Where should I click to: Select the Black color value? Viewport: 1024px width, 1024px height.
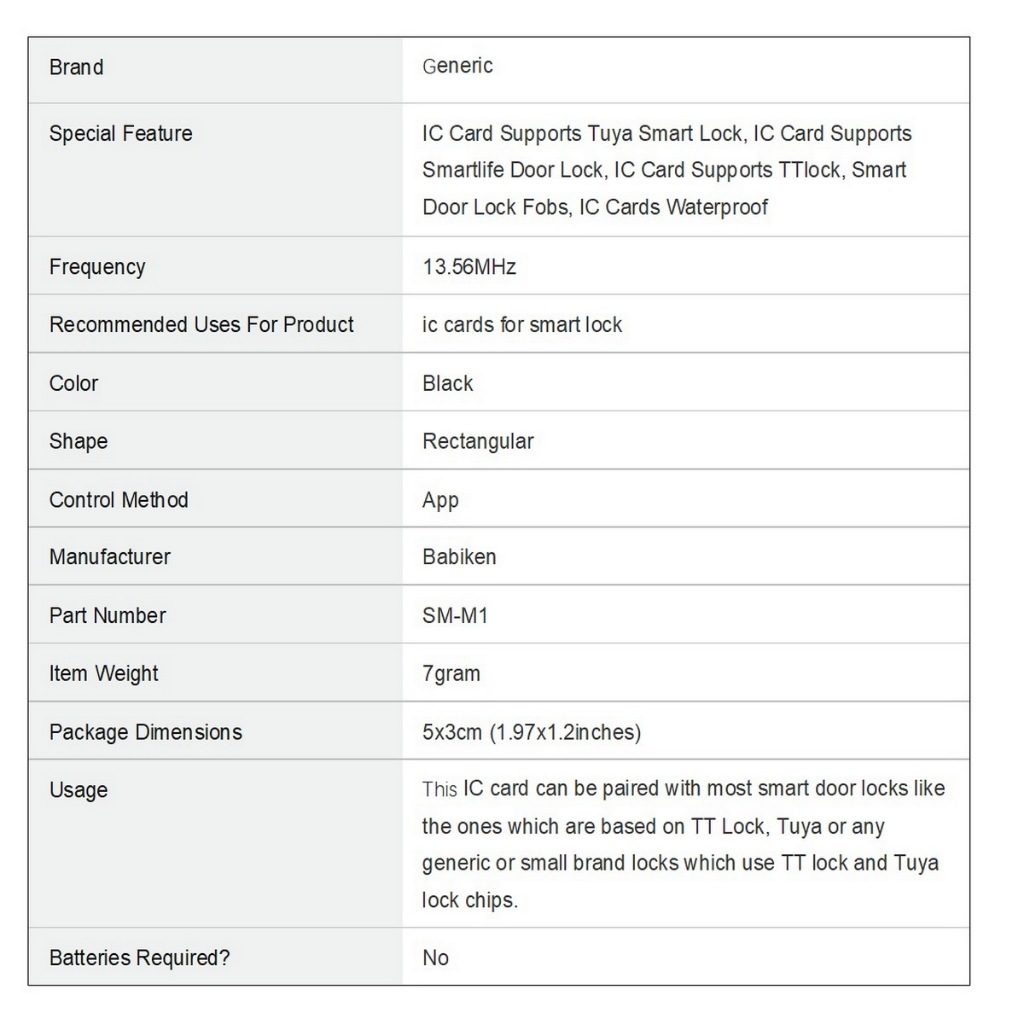[448, 383]
